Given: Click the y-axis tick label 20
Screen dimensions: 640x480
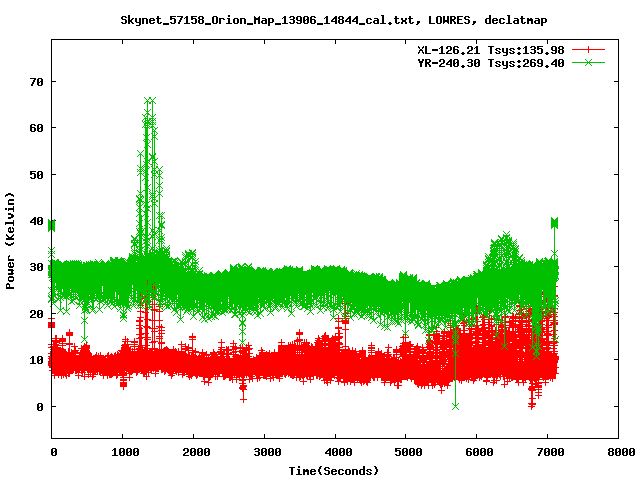Looking at the screenshot, I should 36,314.
